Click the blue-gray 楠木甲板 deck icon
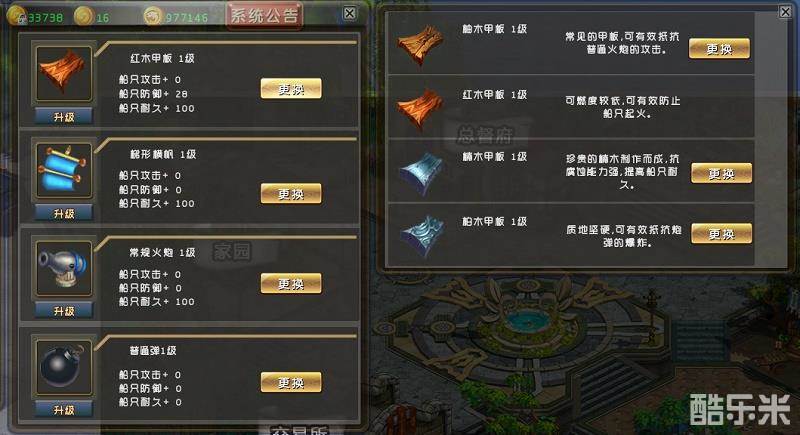The height and width of the screenshot is (435, 800). pos(420,173)
